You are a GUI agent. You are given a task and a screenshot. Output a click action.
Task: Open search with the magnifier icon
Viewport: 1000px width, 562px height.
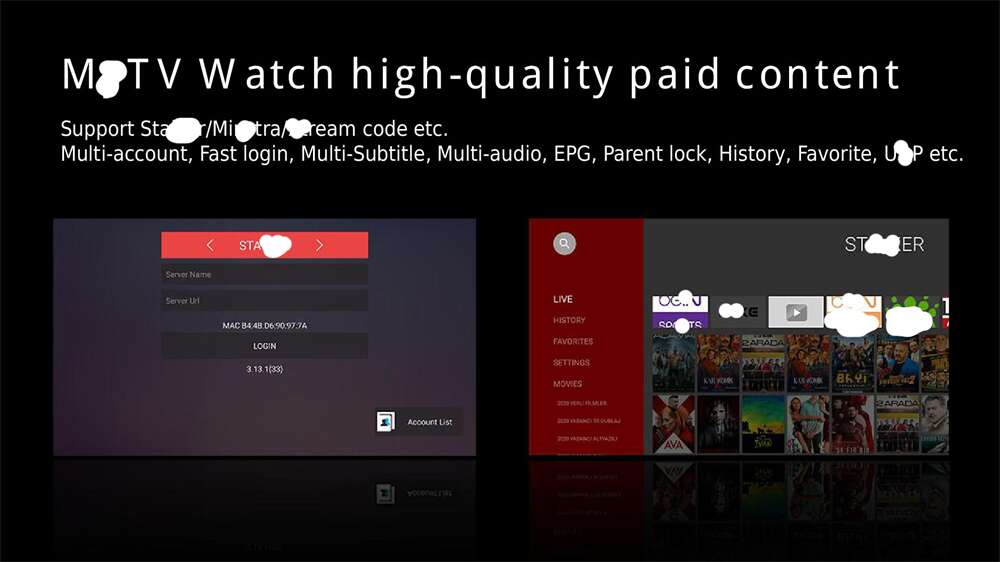[x=564, y=244]
